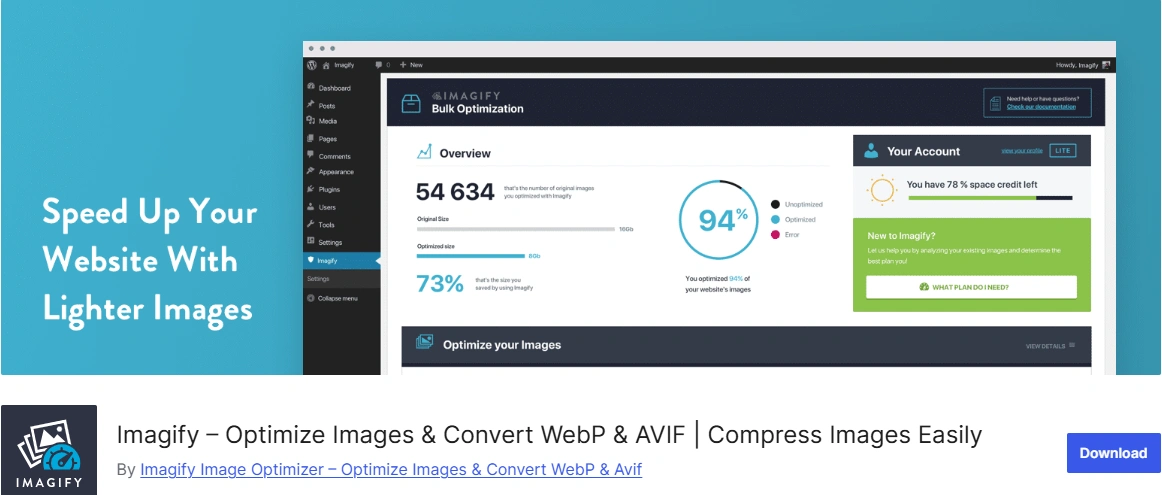Click the document icon in help box

(x=995, y=102)
